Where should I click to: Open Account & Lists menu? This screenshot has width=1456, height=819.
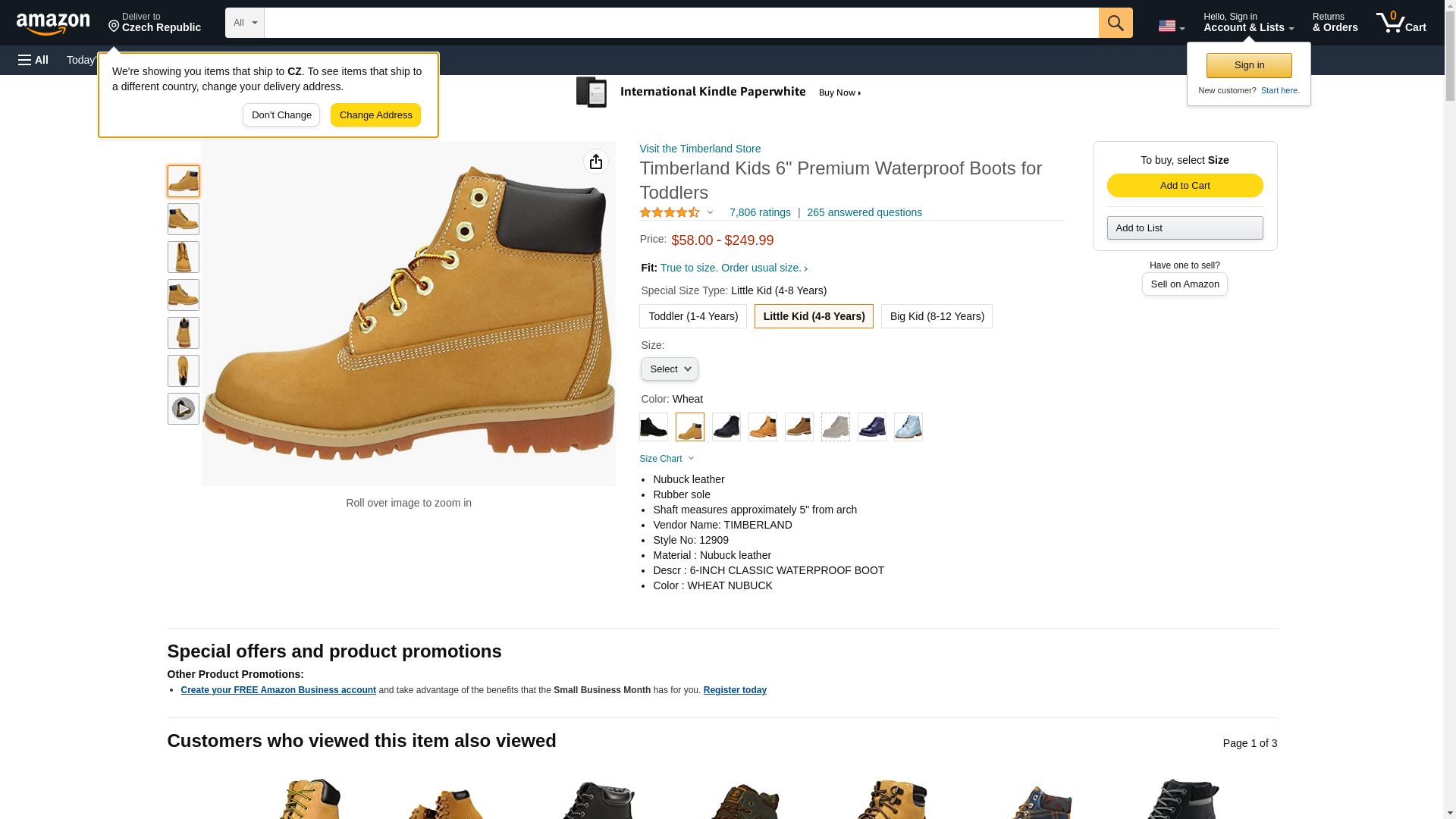tap(1248, 23)
